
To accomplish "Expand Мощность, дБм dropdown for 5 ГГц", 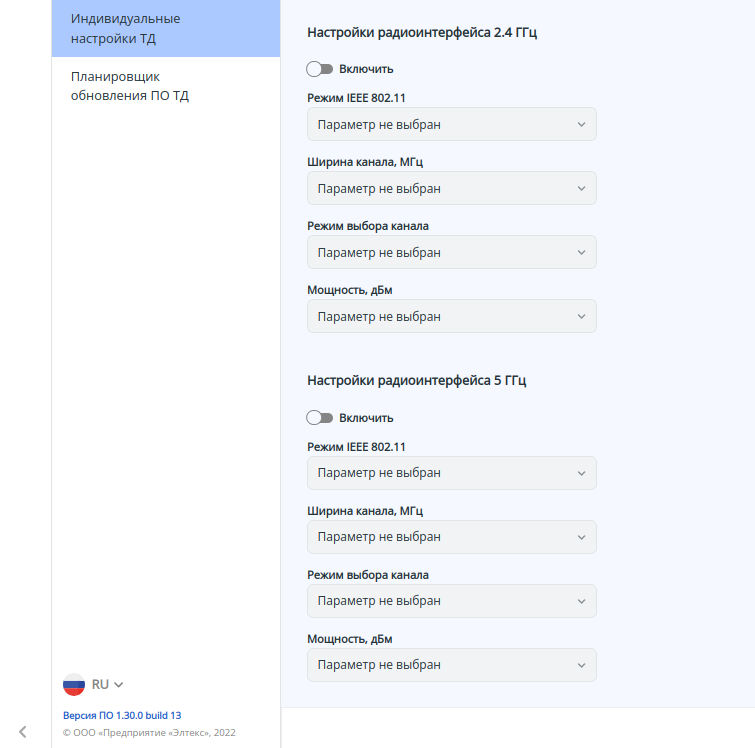I will (x=451, y=665).
